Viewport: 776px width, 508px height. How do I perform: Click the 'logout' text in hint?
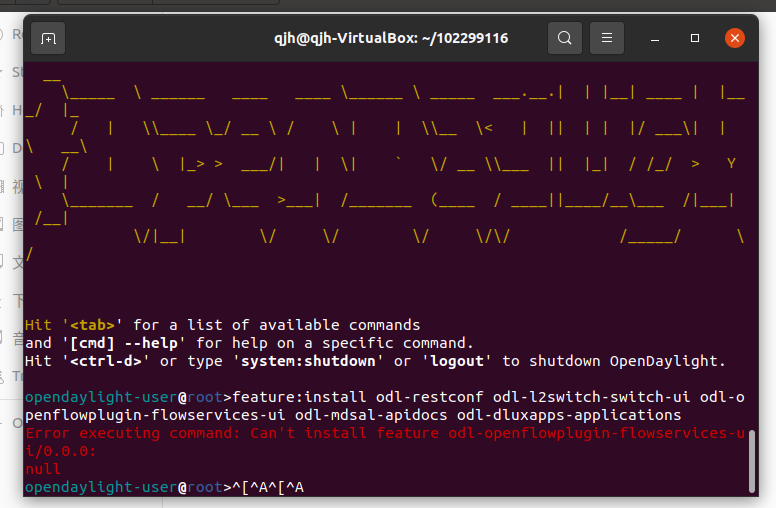456,361
